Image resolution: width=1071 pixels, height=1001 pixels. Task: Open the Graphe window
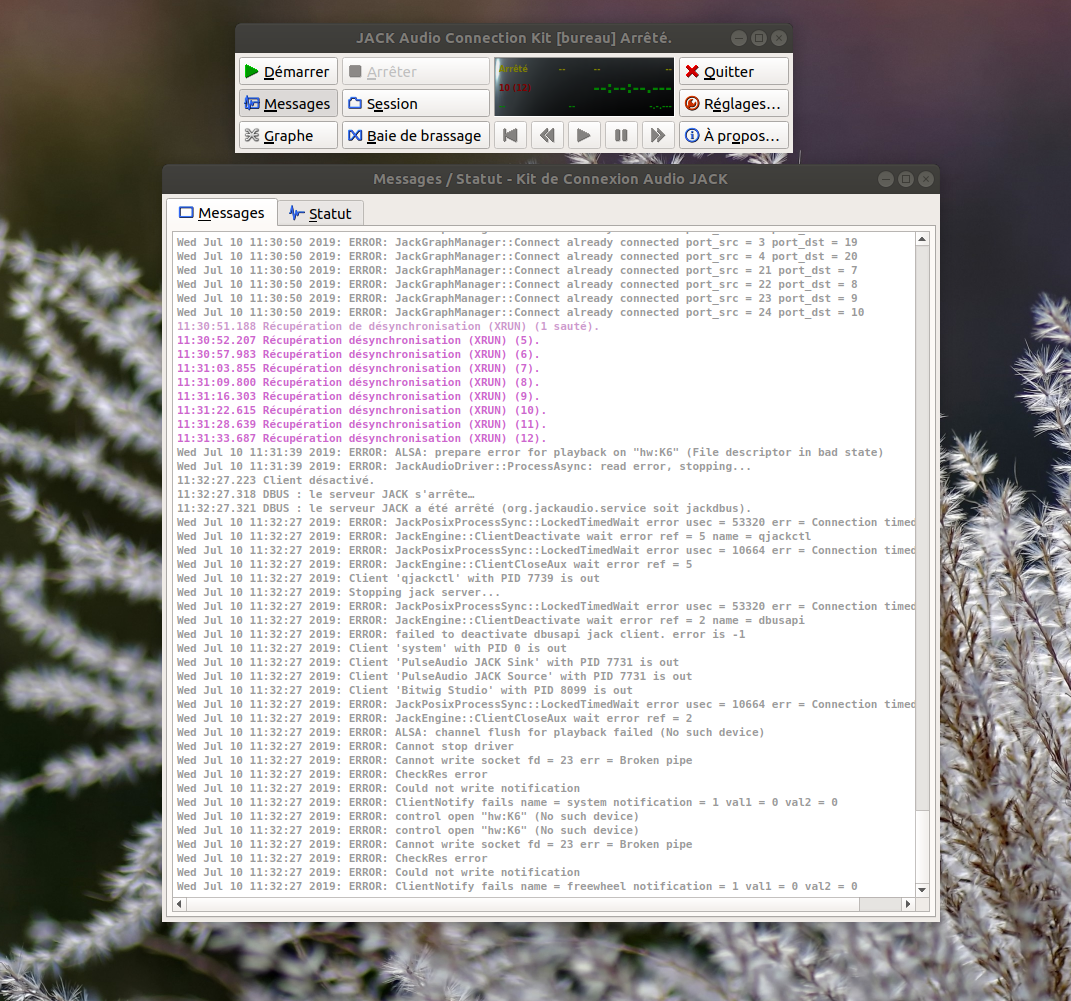288,136
